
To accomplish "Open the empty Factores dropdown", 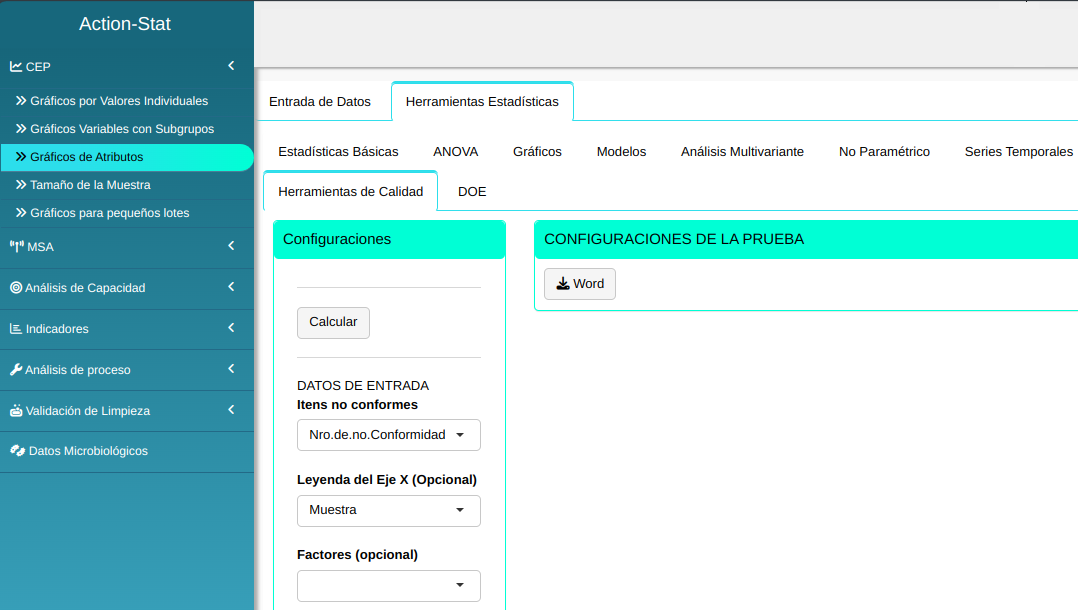I will coord(388,585).
